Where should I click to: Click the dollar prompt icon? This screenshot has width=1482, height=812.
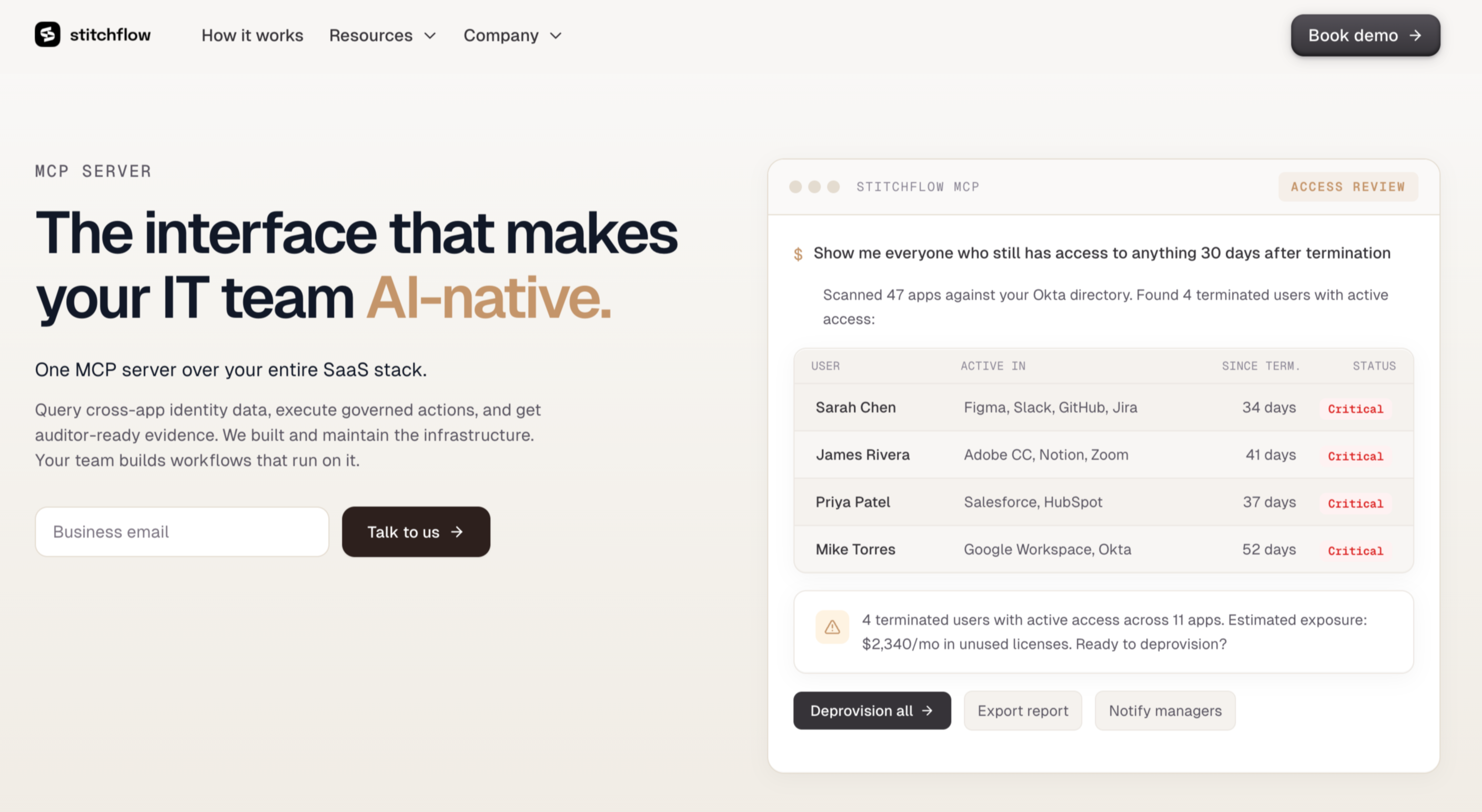point(798,253)
